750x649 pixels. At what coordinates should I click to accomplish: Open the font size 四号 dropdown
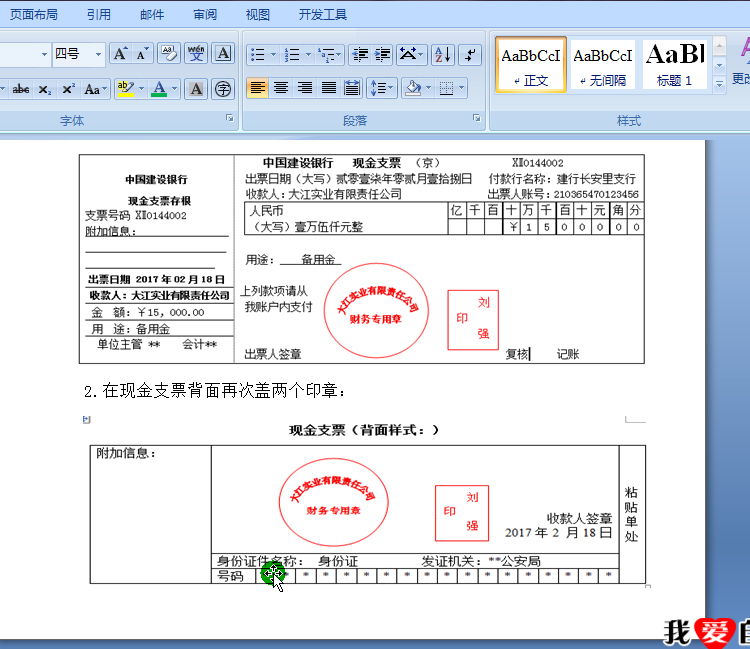(x=98, y=54)
